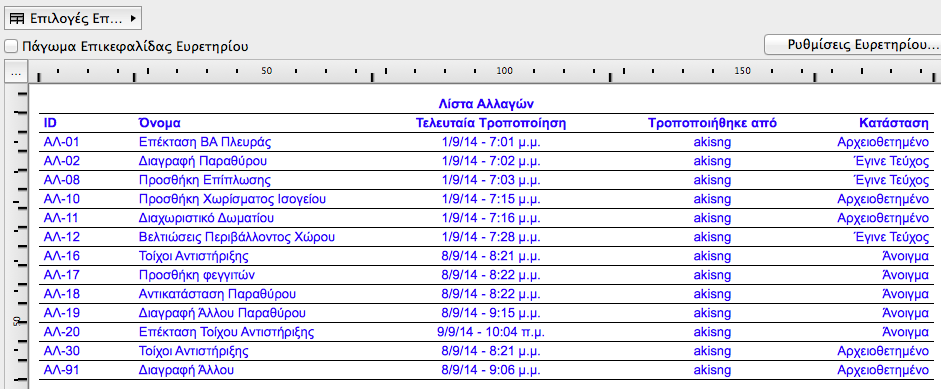
Task: Select the date 1/9/14 - 7:28 μ.μ.
Action: [491, 237]
